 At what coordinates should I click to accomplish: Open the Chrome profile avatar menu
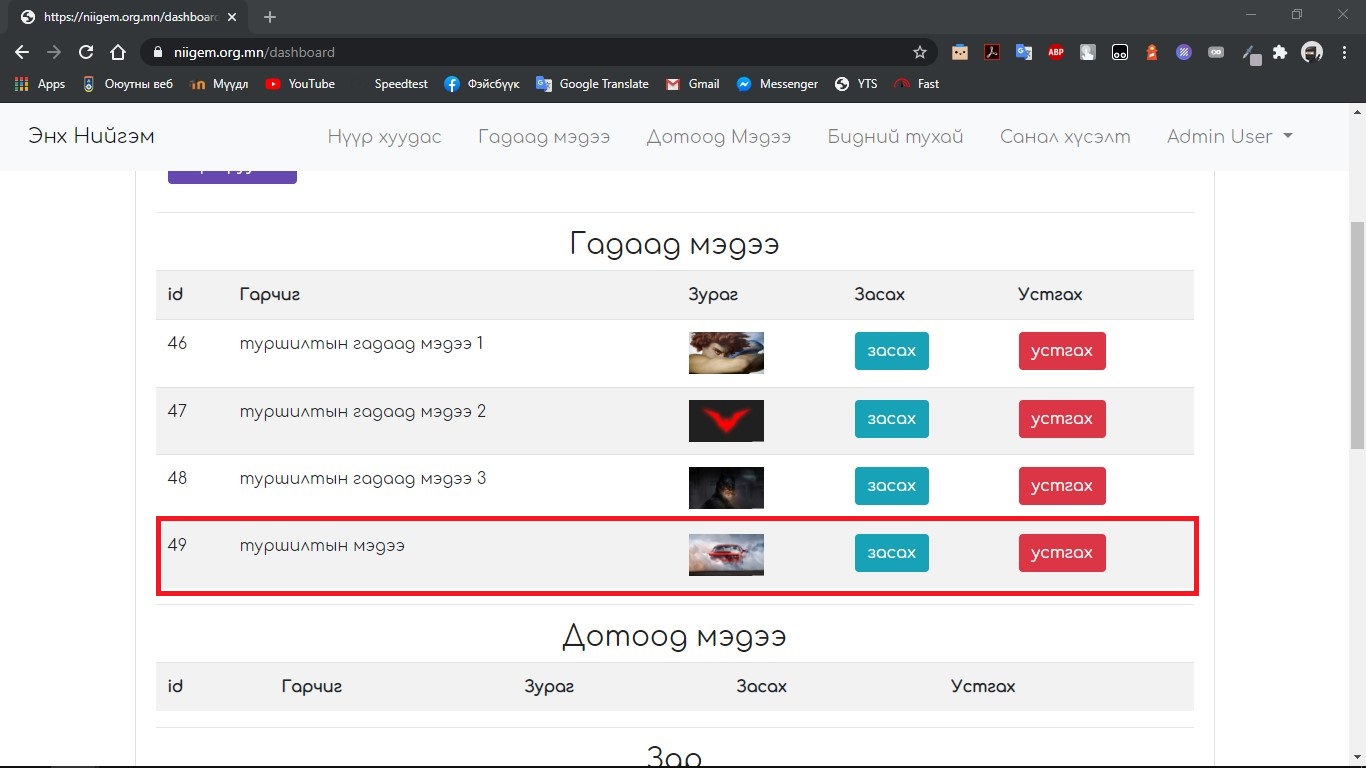pos(1312,52)
